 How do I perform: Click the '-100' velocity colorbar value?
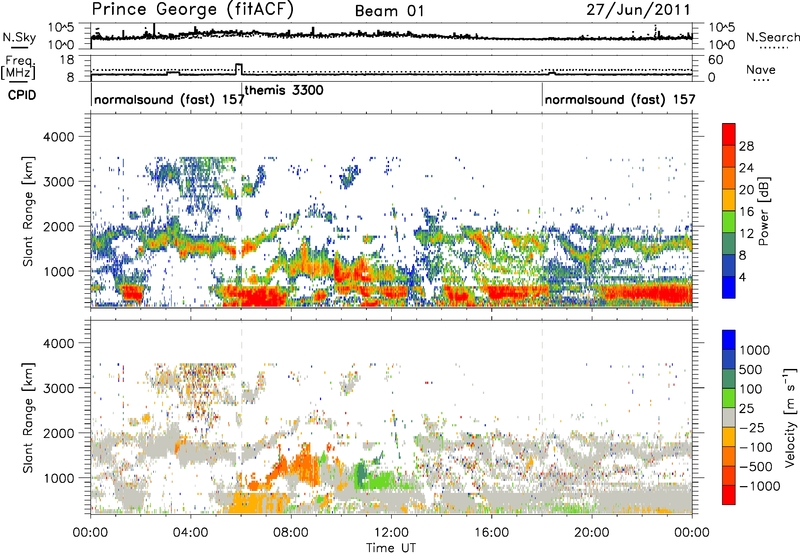[756, 447]
